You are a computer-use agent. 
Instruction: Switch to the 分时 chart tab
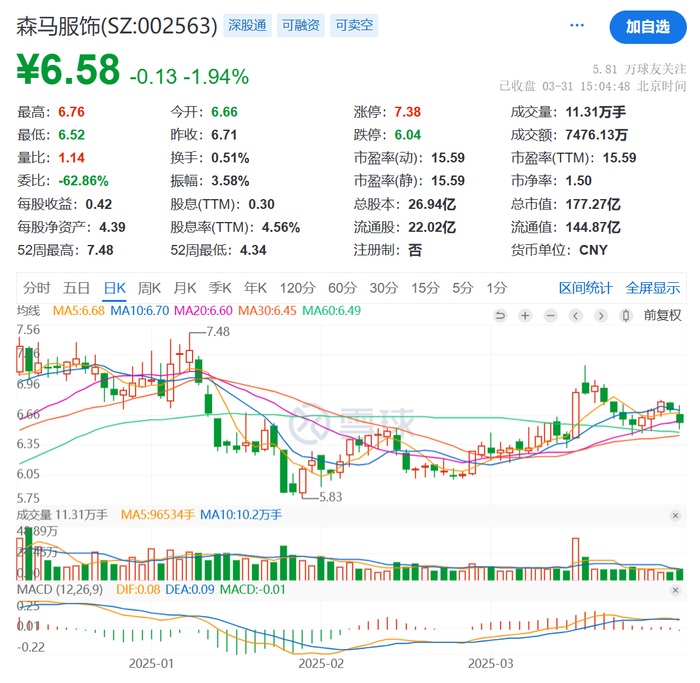click(x=37, y=288)
